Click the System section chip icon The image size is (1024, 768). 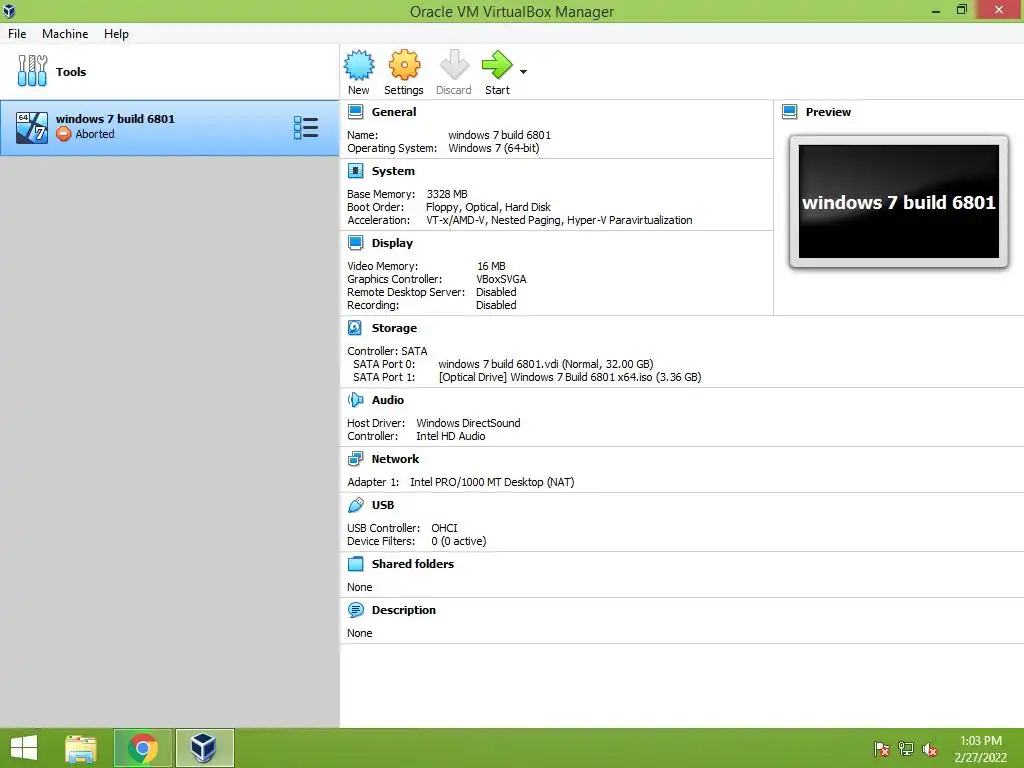pos(355,171)
